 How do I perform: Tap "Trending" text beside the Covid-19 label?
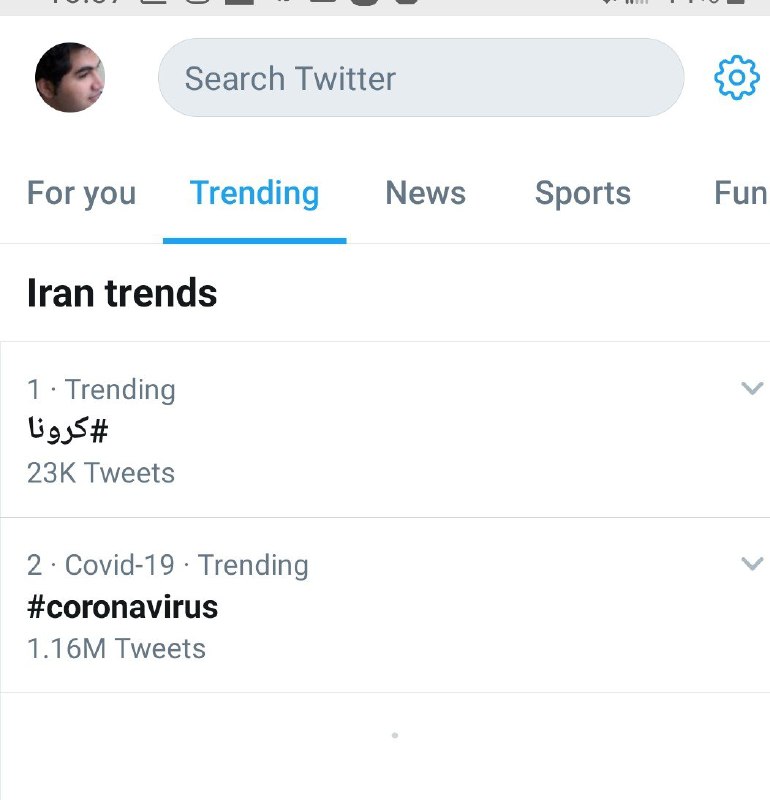(x=253, y=565)
